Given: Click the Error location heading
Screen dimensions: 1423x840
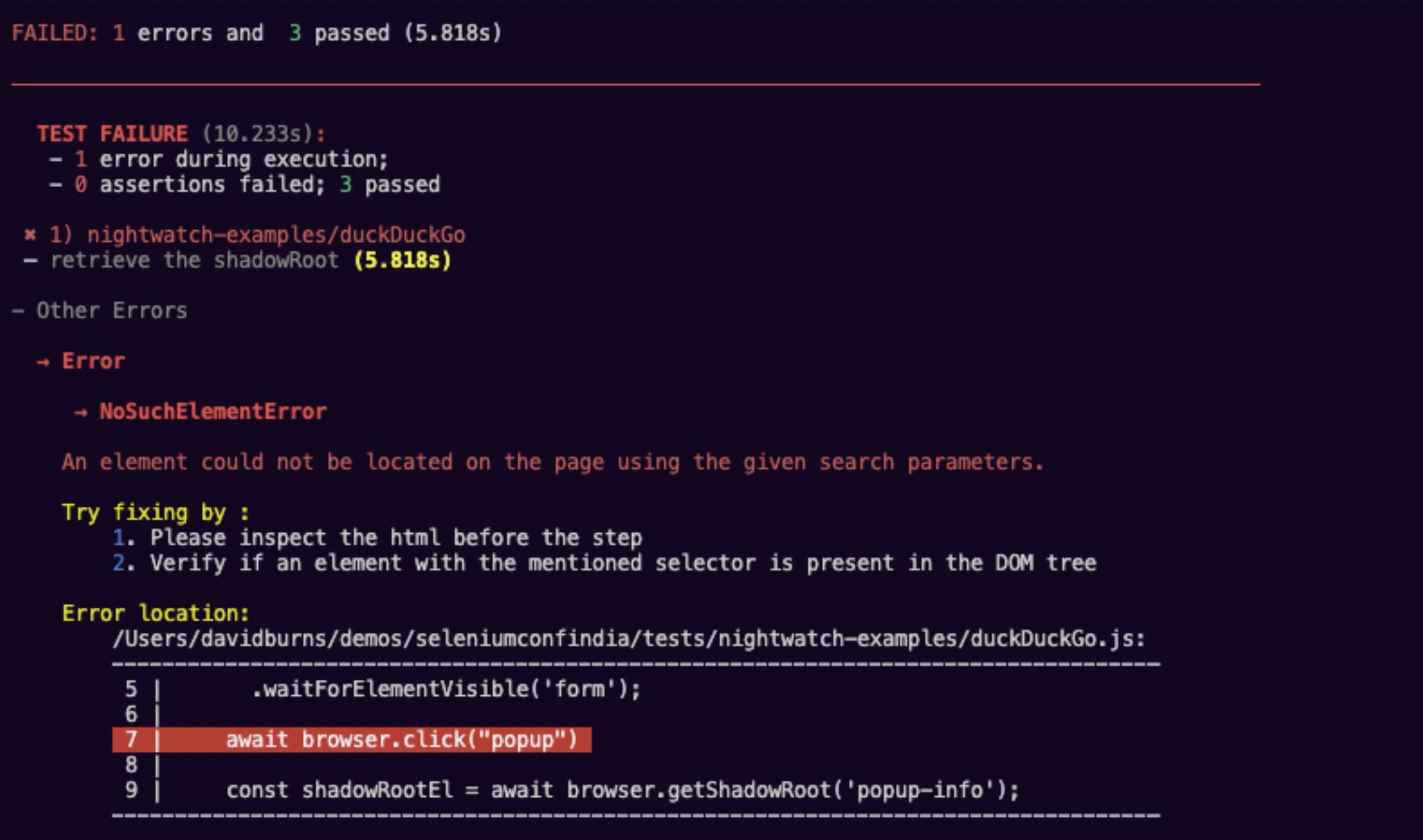Looking at the screenshot, I should [155, 613].
